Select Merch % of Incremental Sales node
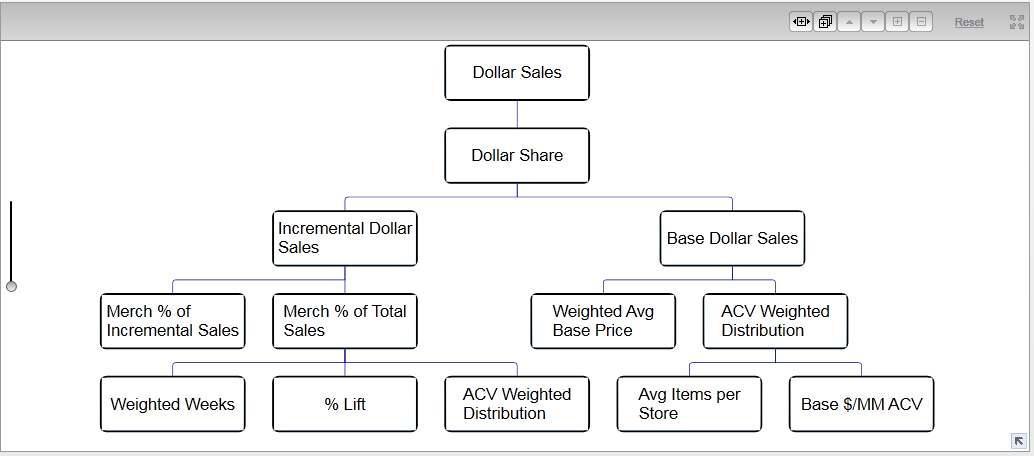 (173, 321)
